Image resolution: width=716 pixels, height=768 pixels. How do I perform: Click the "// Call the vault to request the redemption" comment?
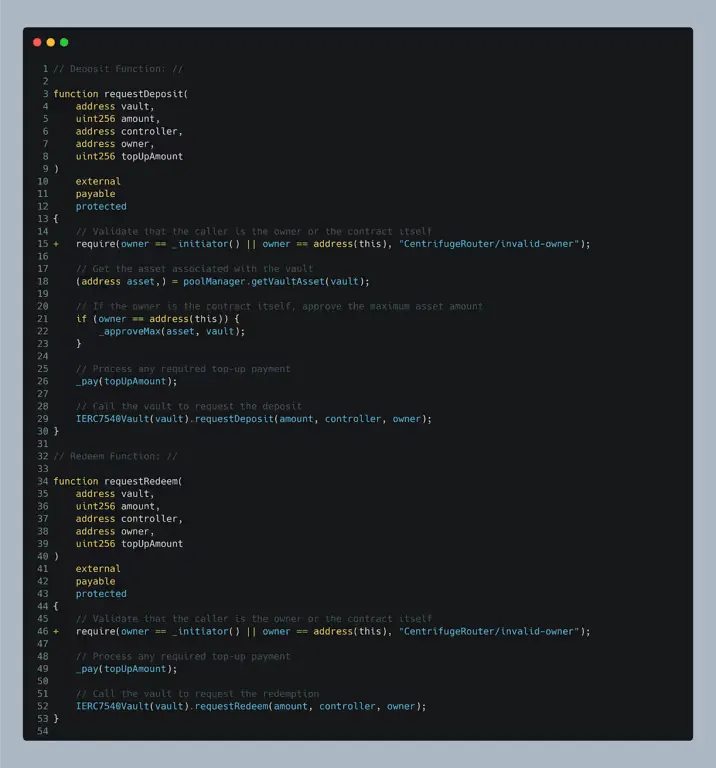[197, 694]
